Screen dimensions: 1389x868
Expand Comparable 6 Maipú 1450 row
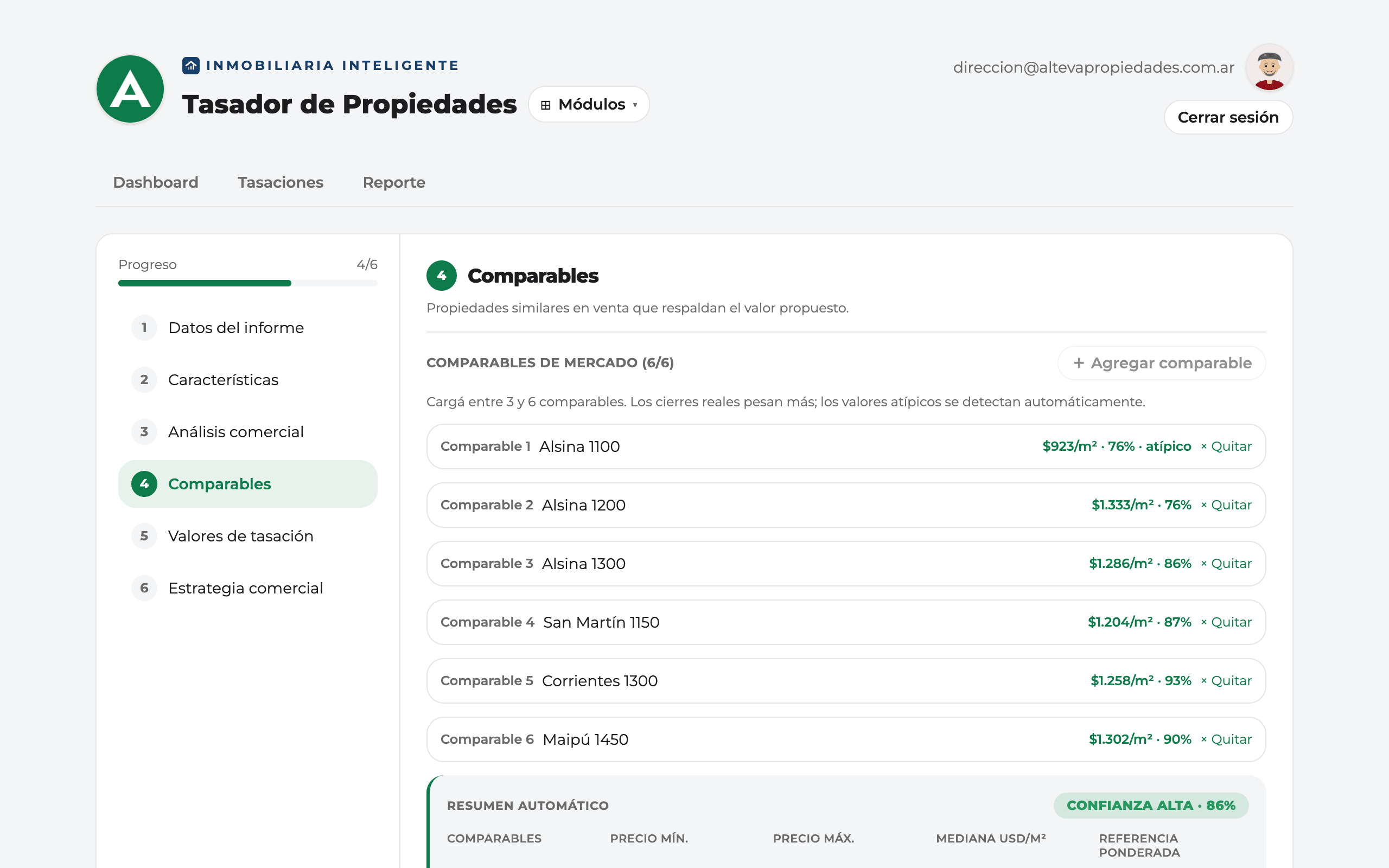click(x=846, y=739)
